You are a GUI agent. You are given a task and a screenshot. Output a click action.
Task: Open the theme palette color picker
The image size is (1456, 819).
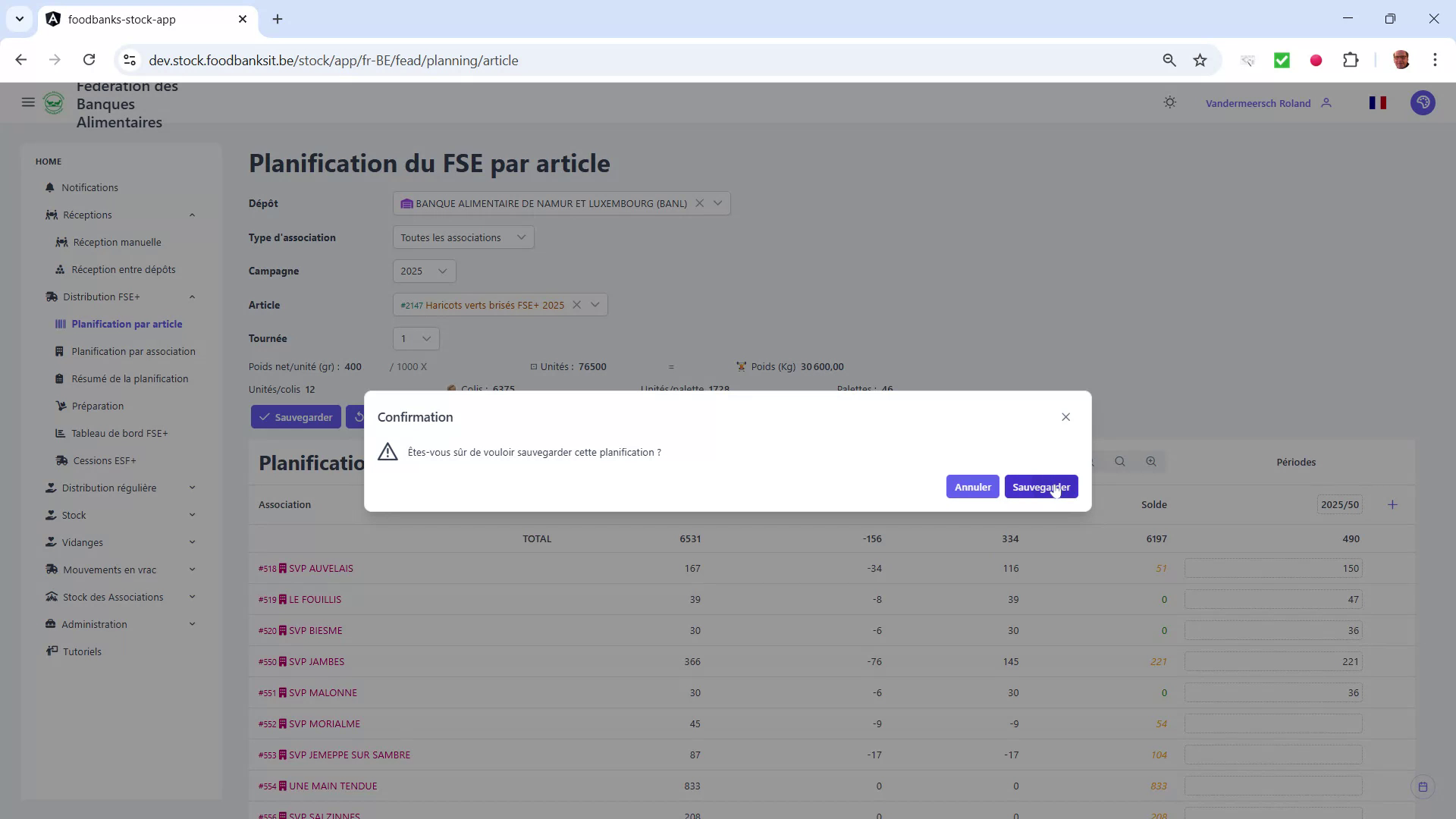click(x=1423, y=102)
